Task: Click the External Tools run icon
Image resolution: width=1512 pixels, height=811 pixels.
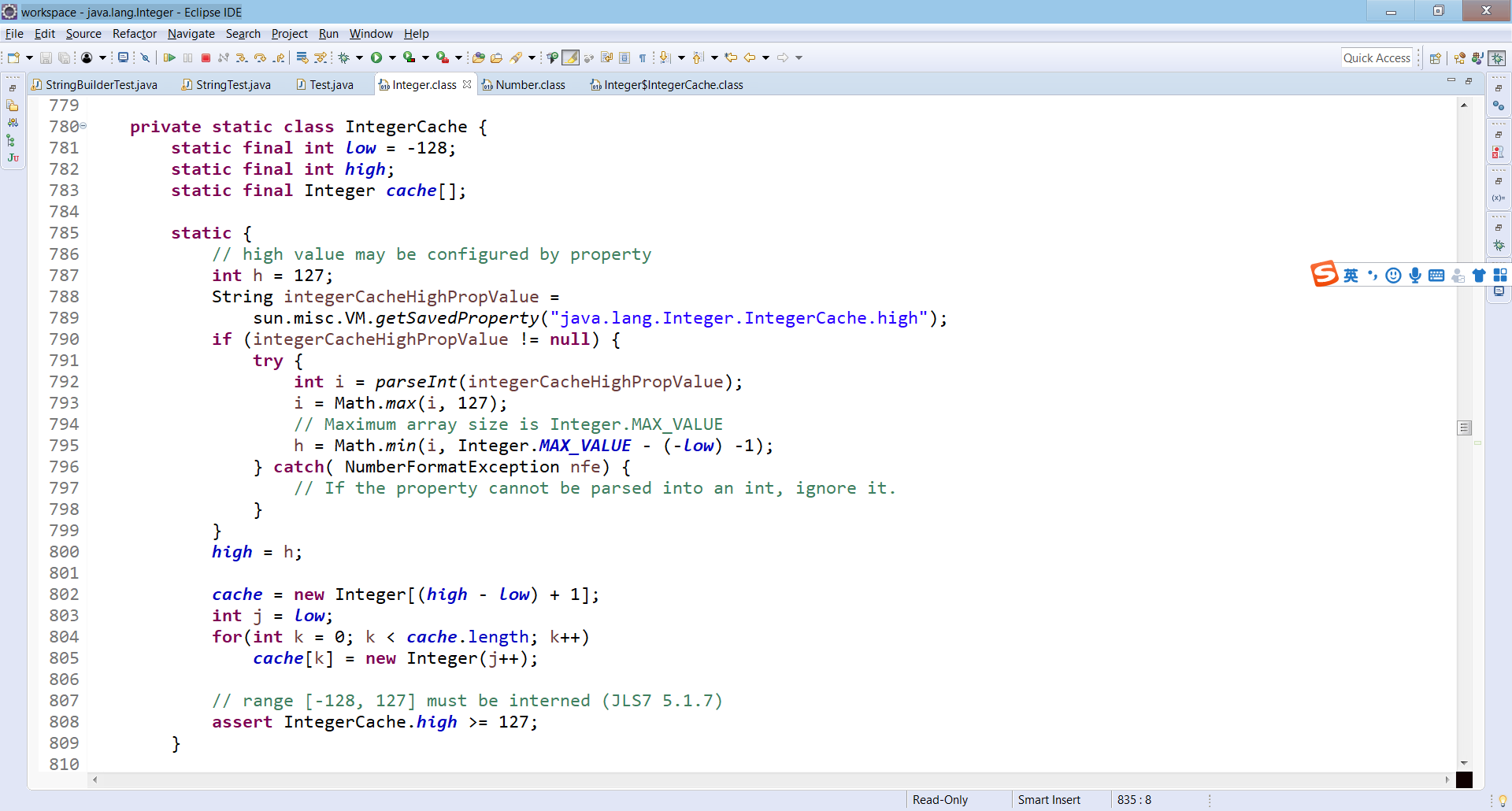Action: [443, 57]
